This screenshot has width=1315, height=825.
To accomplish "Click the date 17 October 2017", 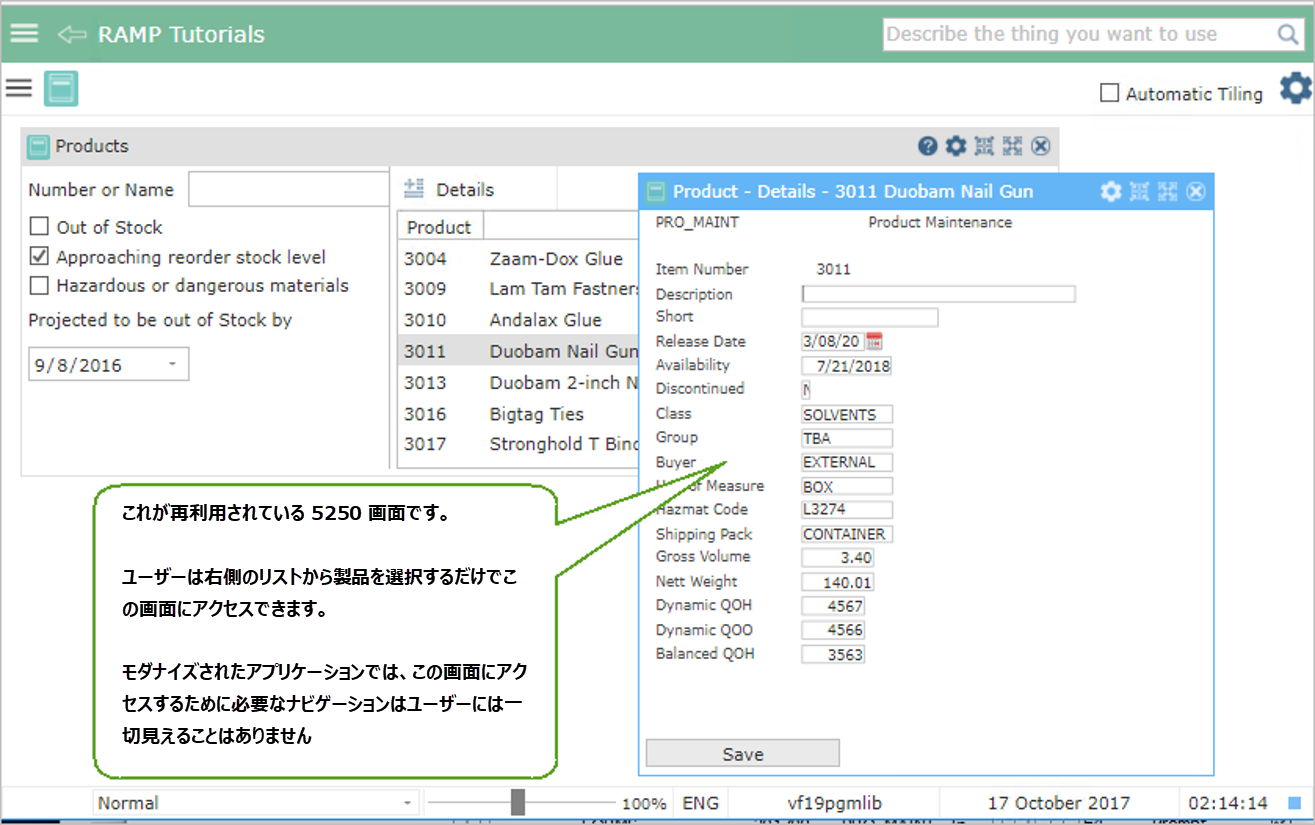I will click(1059, 803).
